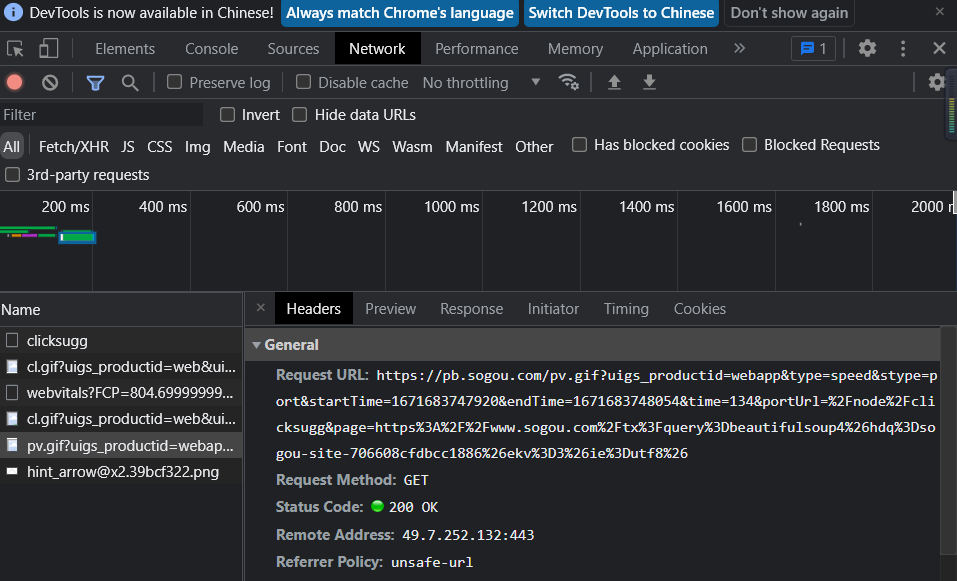Click the Filter text input field

101,115
